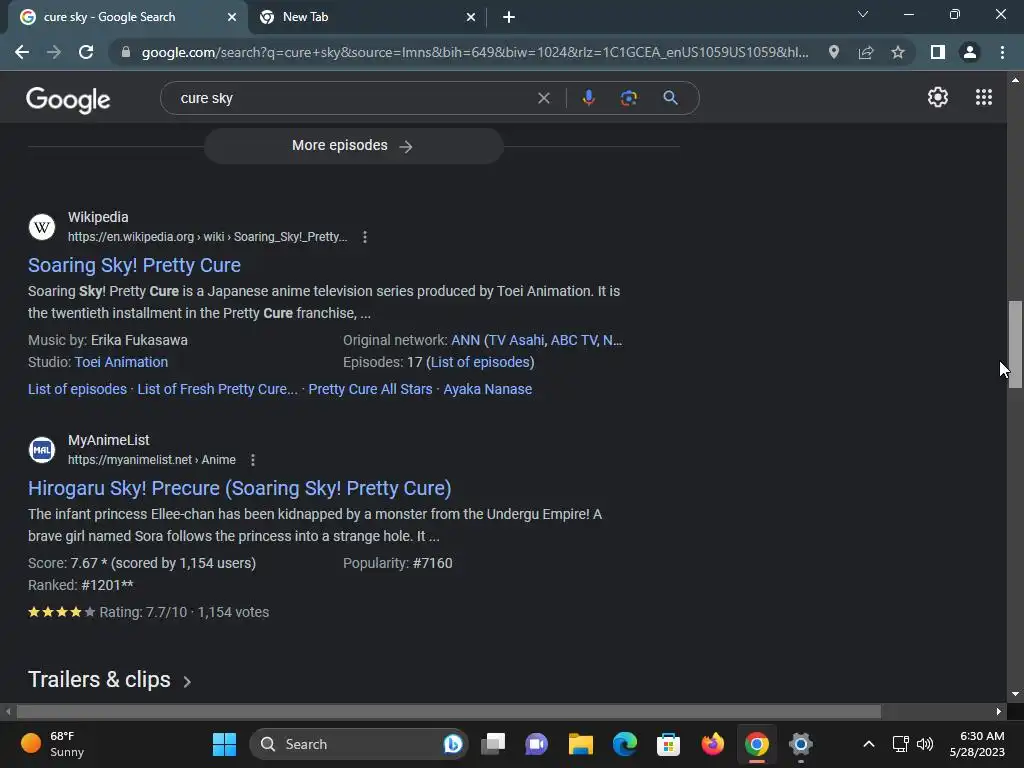Open Google quick settings gear
The image size is (1024, 768).
(938, 97)
